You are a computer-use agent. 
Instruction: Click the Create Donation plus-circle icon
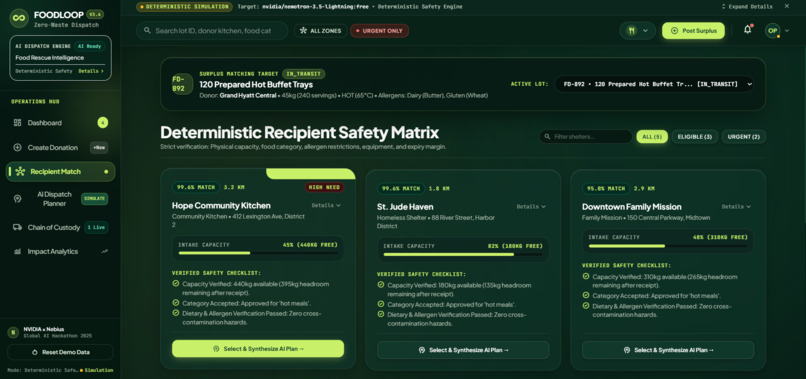click(x=17, y=148)
